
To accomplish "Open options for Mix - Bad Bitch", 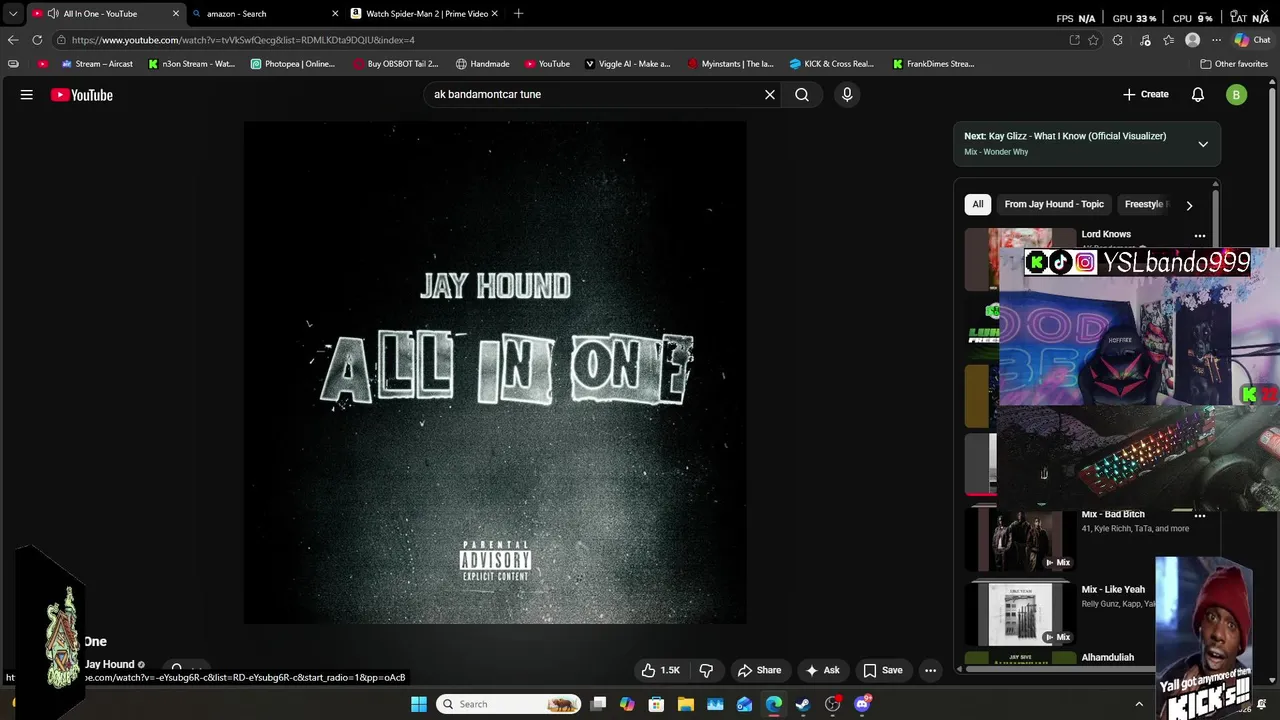I will (1200, 516).
